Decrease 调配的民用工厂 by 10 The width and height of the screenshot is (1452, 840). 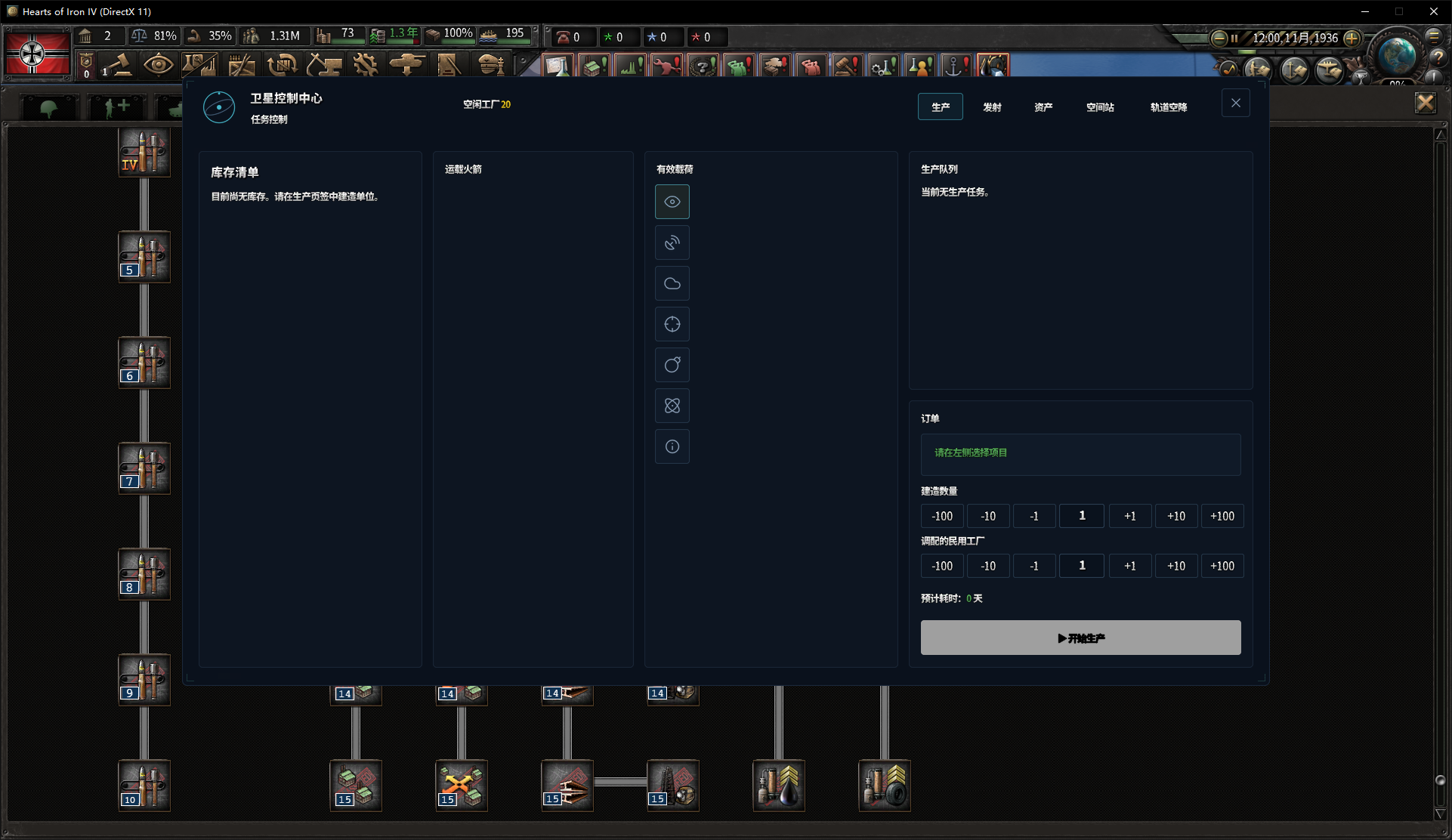[x=988, y=566]
